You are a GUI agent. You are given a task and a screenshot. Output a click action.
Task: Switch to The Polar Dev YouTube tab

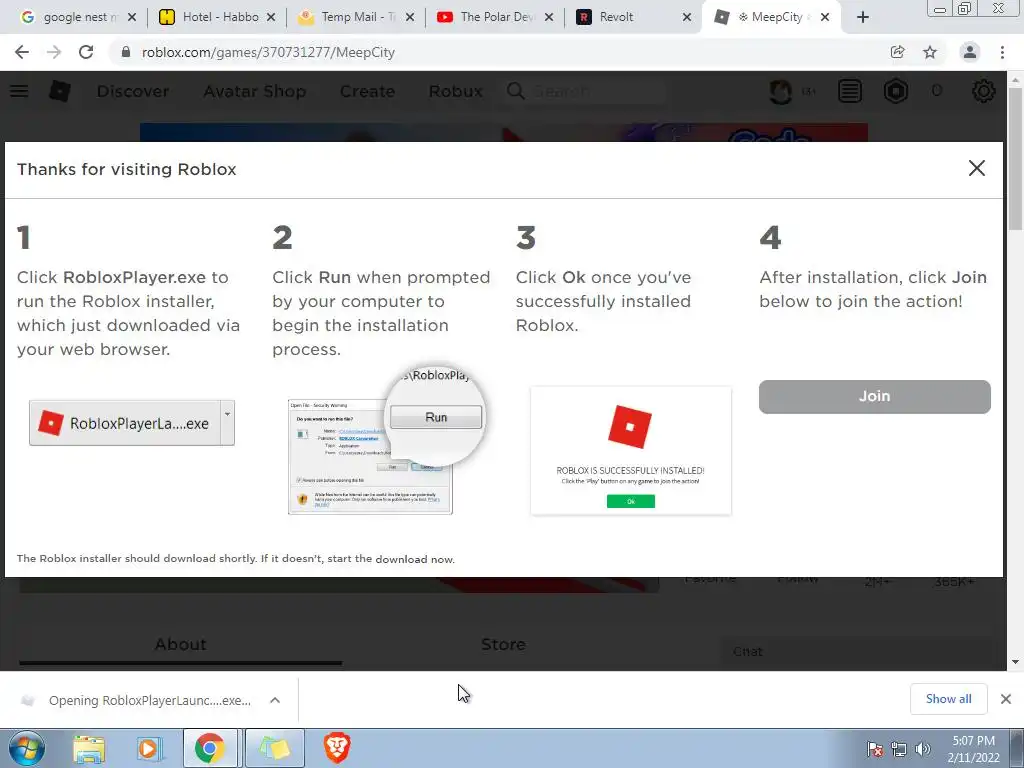click(x=496, y=17)
